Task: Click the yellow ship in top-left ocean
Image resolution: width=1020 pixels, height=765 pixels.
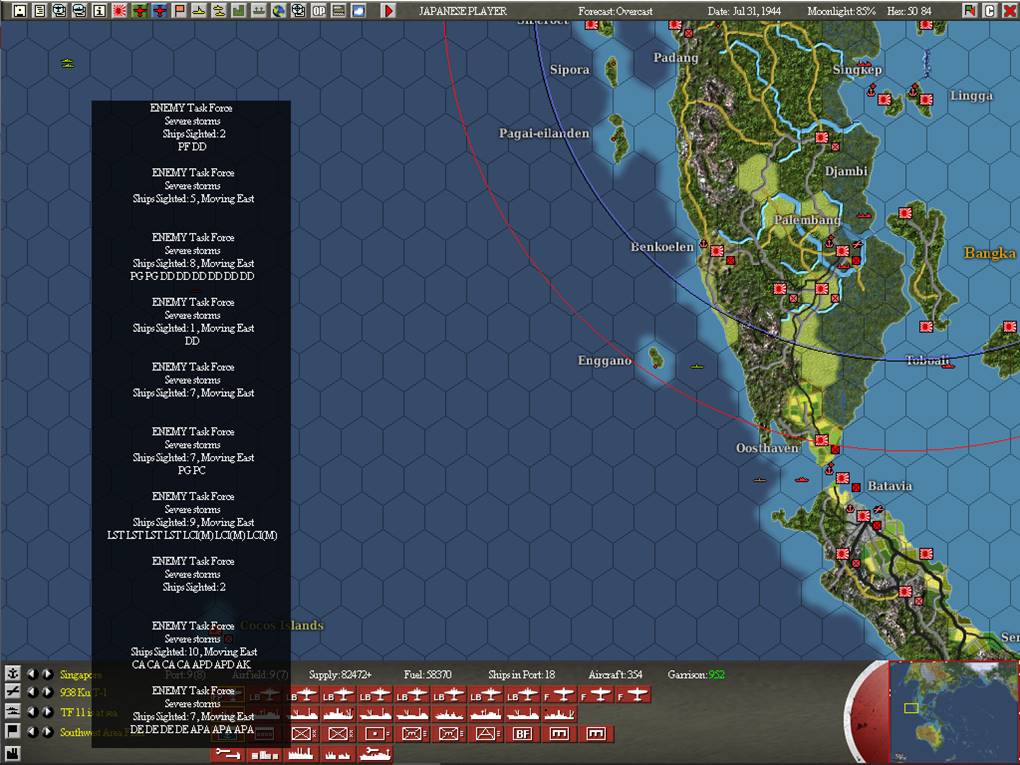Action: 68,63
